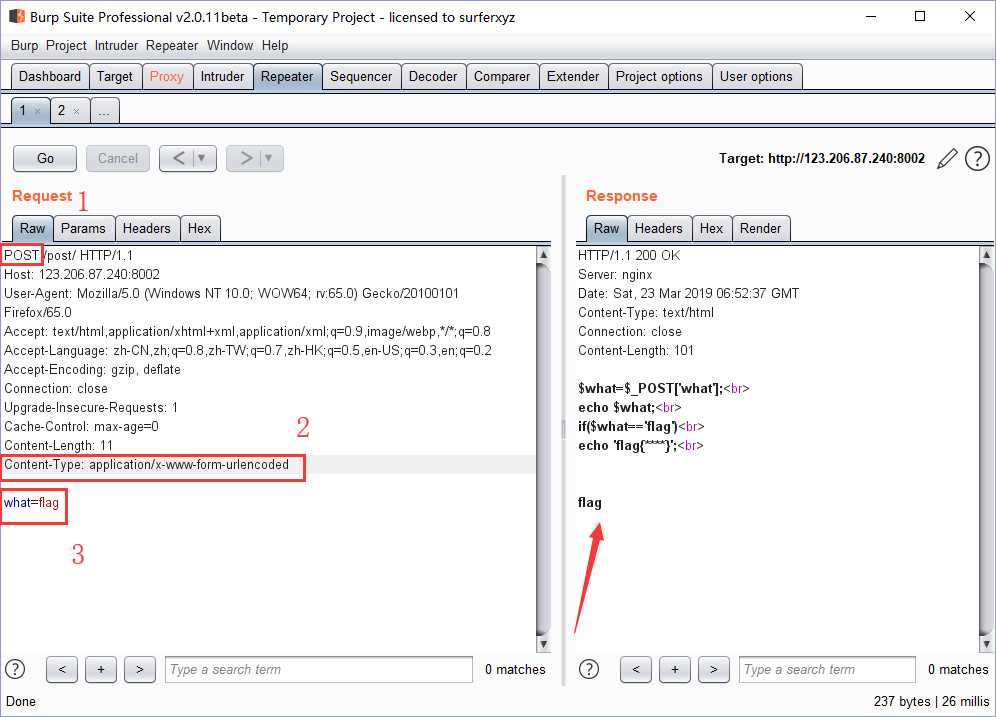This screenshot has width=996, height=717.
Task: Switch to the Target tab
Action: [x=114, y=76]
